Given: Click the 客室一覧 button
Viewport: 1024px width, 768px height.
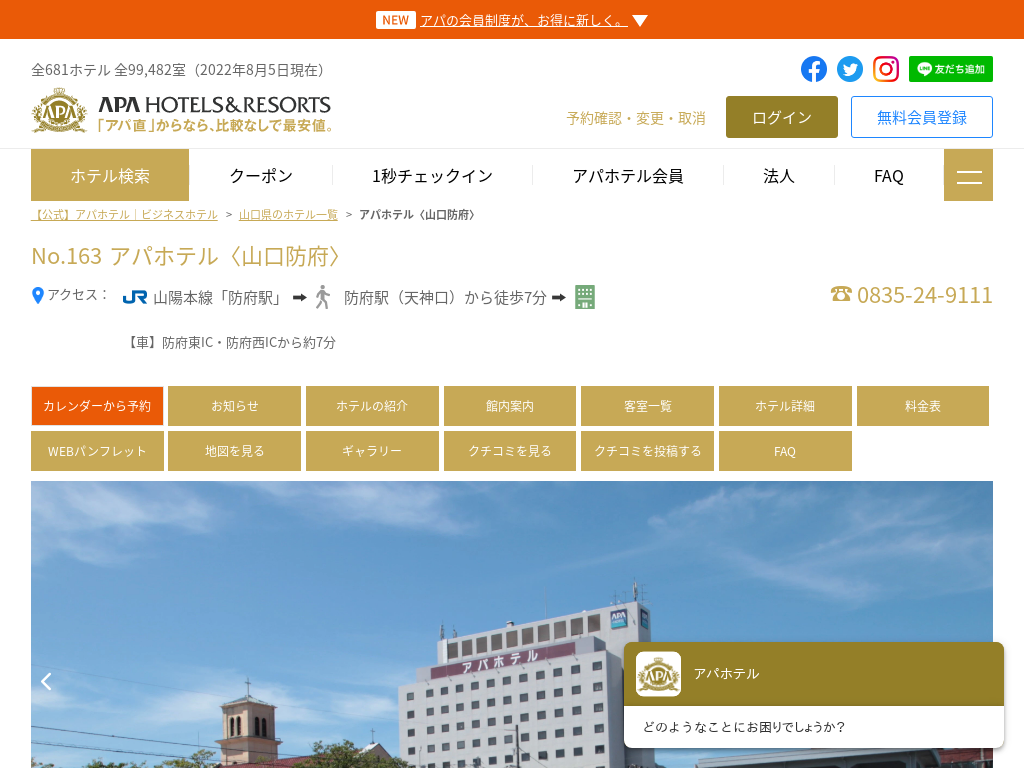Looking at the screenshot, I should 647,406.
